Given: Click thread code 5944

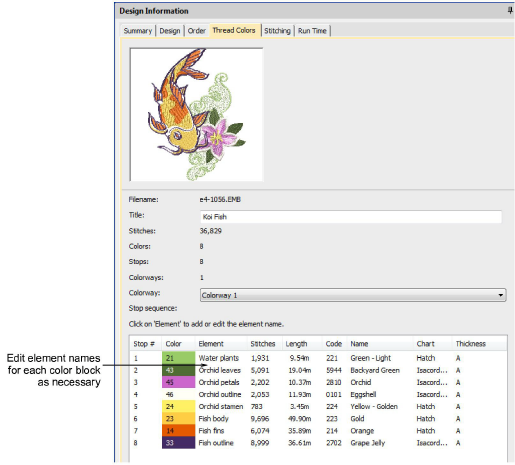Looking at the screenshot, I should (333, 370).
